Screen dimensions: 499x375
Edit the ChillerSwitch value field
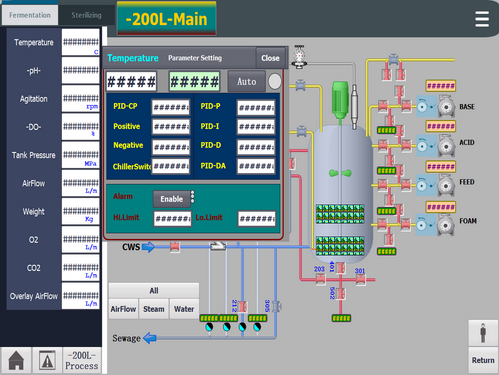coord(171,166)
